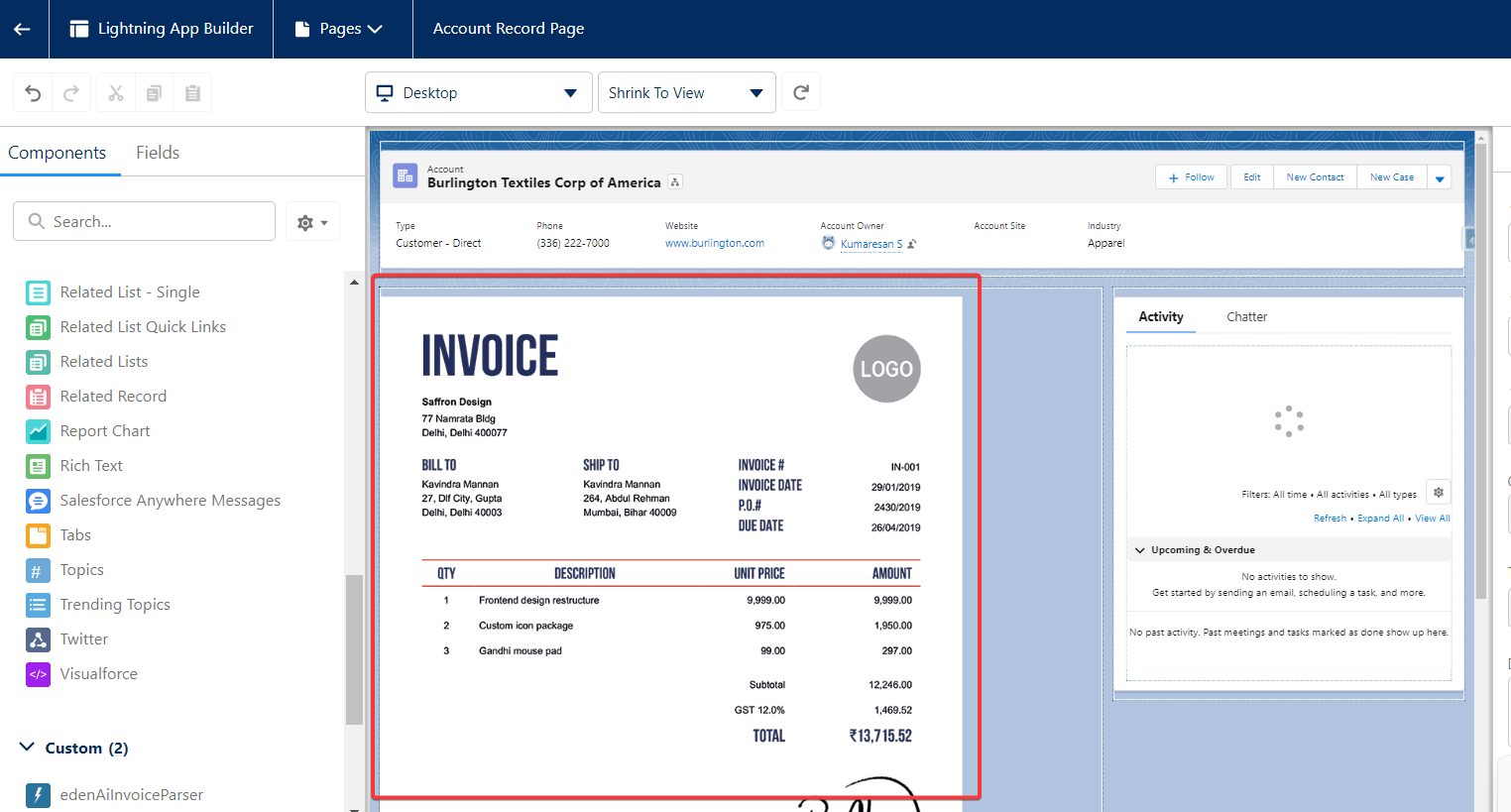This screenshot has height=812, width=1511.
Task: Open the component filter gear dropdown
Action: 312,222
